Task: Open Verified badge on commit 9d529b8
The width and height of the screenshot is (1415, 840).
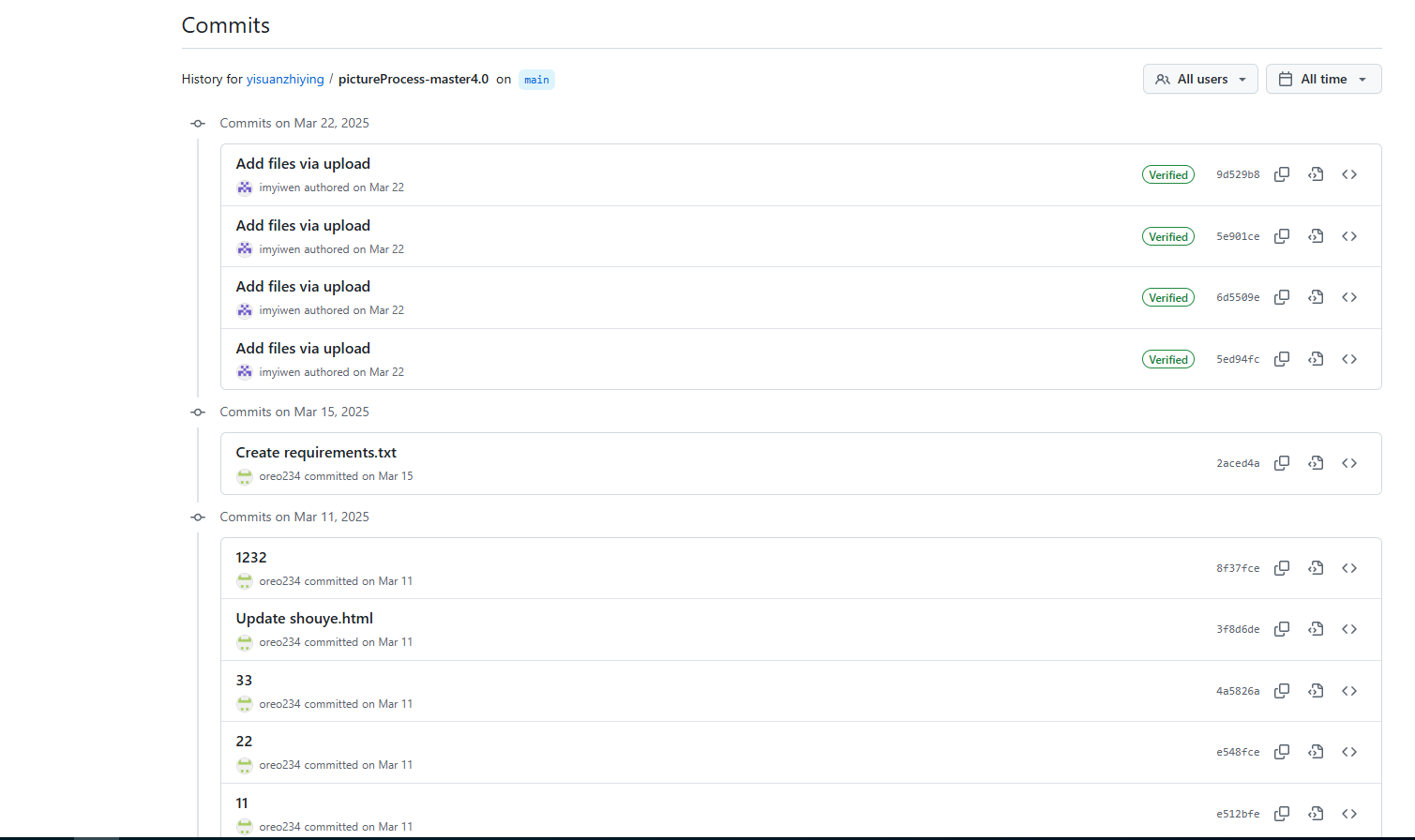Action: 1168,174
